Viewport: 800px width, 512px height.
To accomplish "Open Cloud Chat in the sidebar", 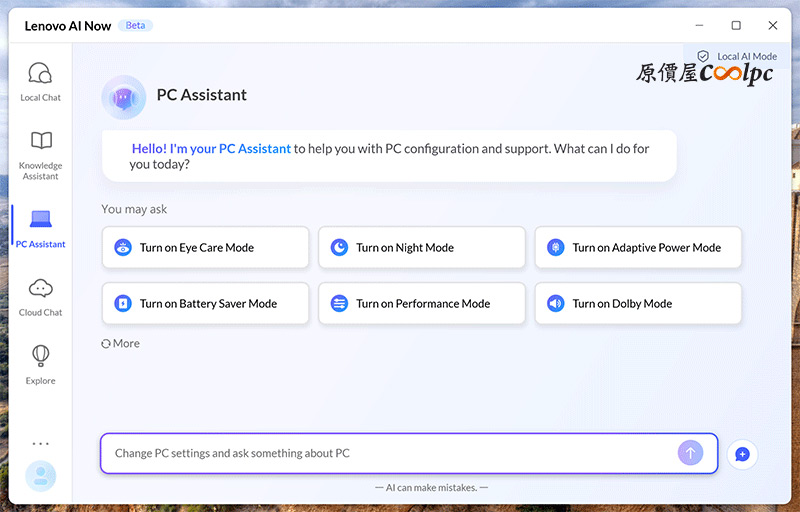I will tap(40, 290).
